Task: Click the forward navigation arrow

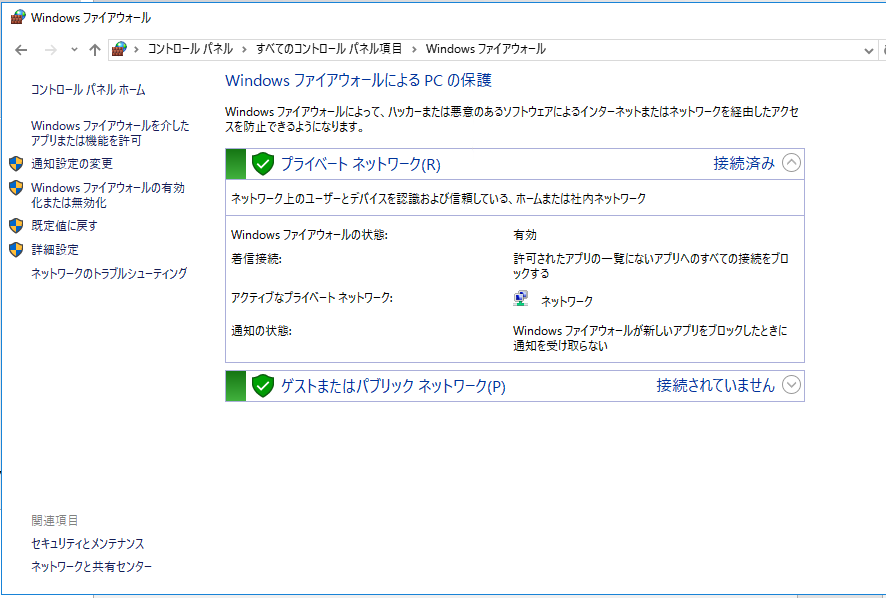Action: click(51, 50)
